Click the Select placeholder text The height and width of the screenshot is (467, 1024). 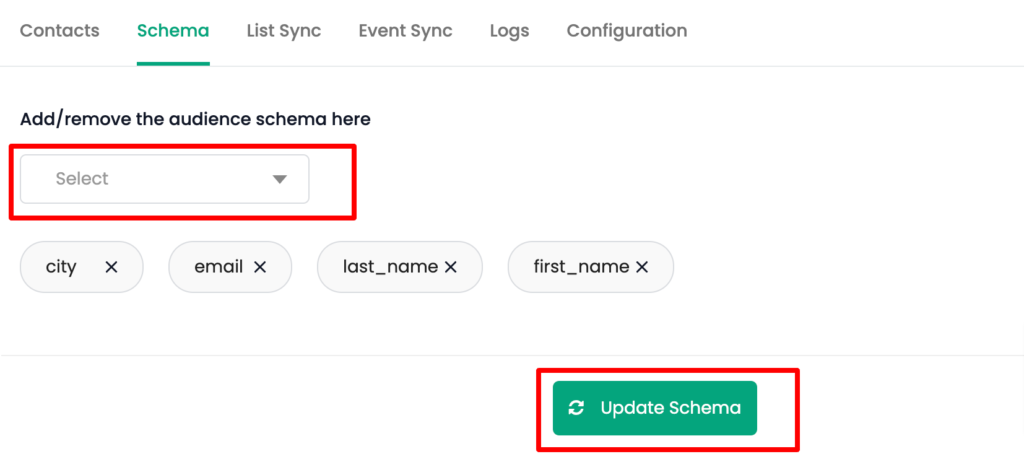(82, 179)
